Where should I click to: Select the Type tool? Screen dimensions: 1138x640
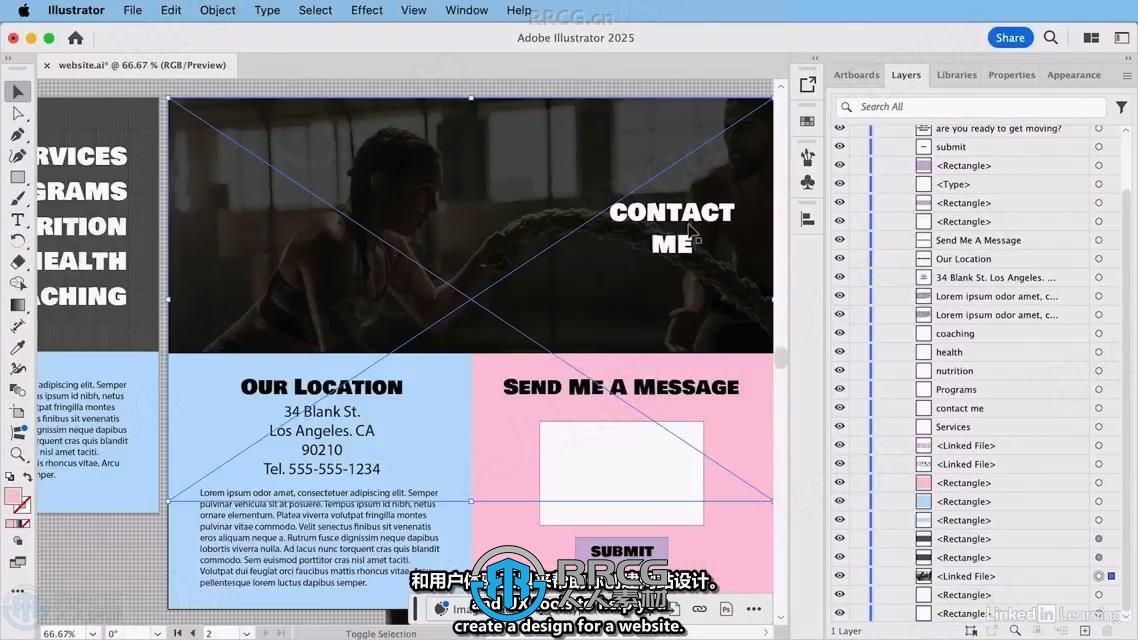click(18, 220)
